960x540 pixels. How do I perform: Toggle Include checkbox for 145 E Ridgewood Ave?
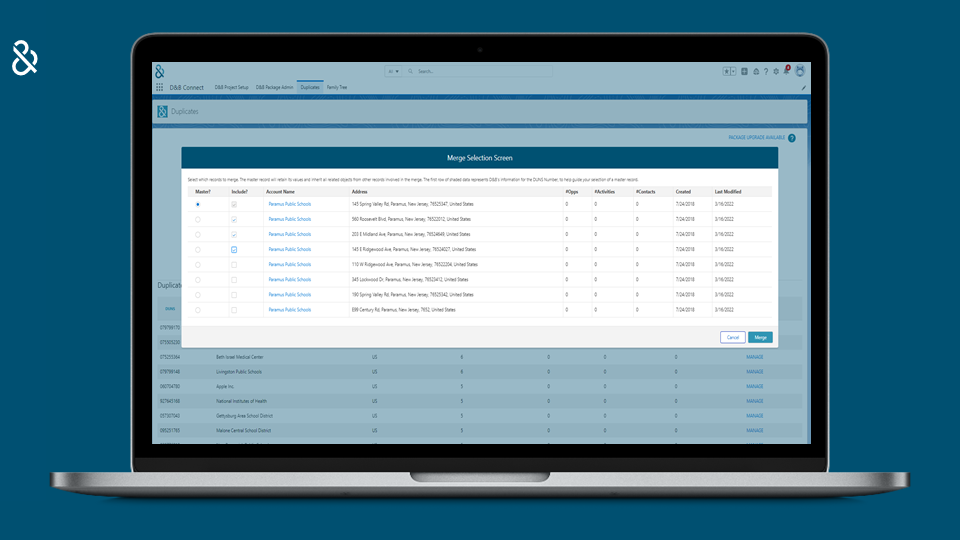(x=234, y=249)
